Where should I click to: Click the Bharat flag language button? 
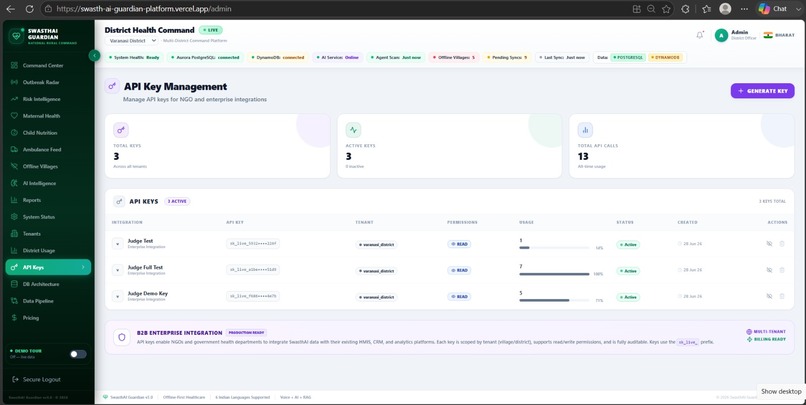[x=779, y=35]
